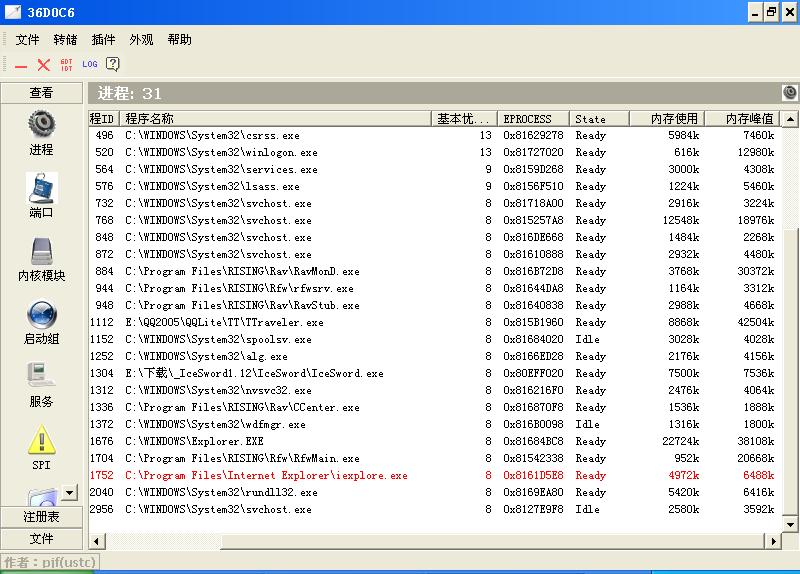The width and height of the screenshot is (800, 574).
Task: Click the help question-mark toolbar icon
Action: click(112, 64)
